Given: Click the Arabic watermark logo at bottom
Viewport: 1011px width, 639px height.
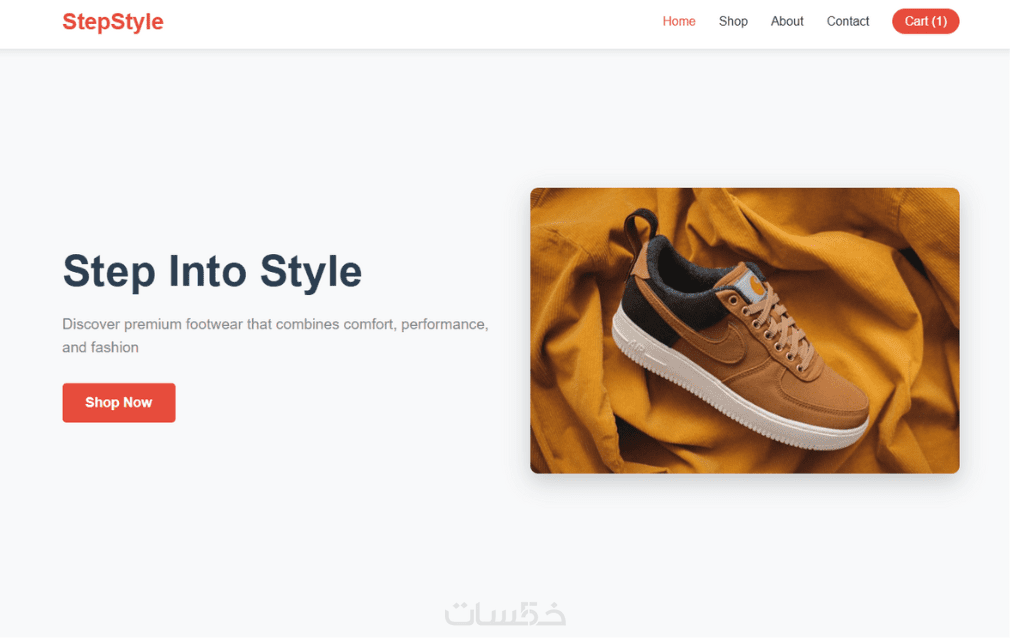Looking at the screenshot, I should (x=505, y=614).
